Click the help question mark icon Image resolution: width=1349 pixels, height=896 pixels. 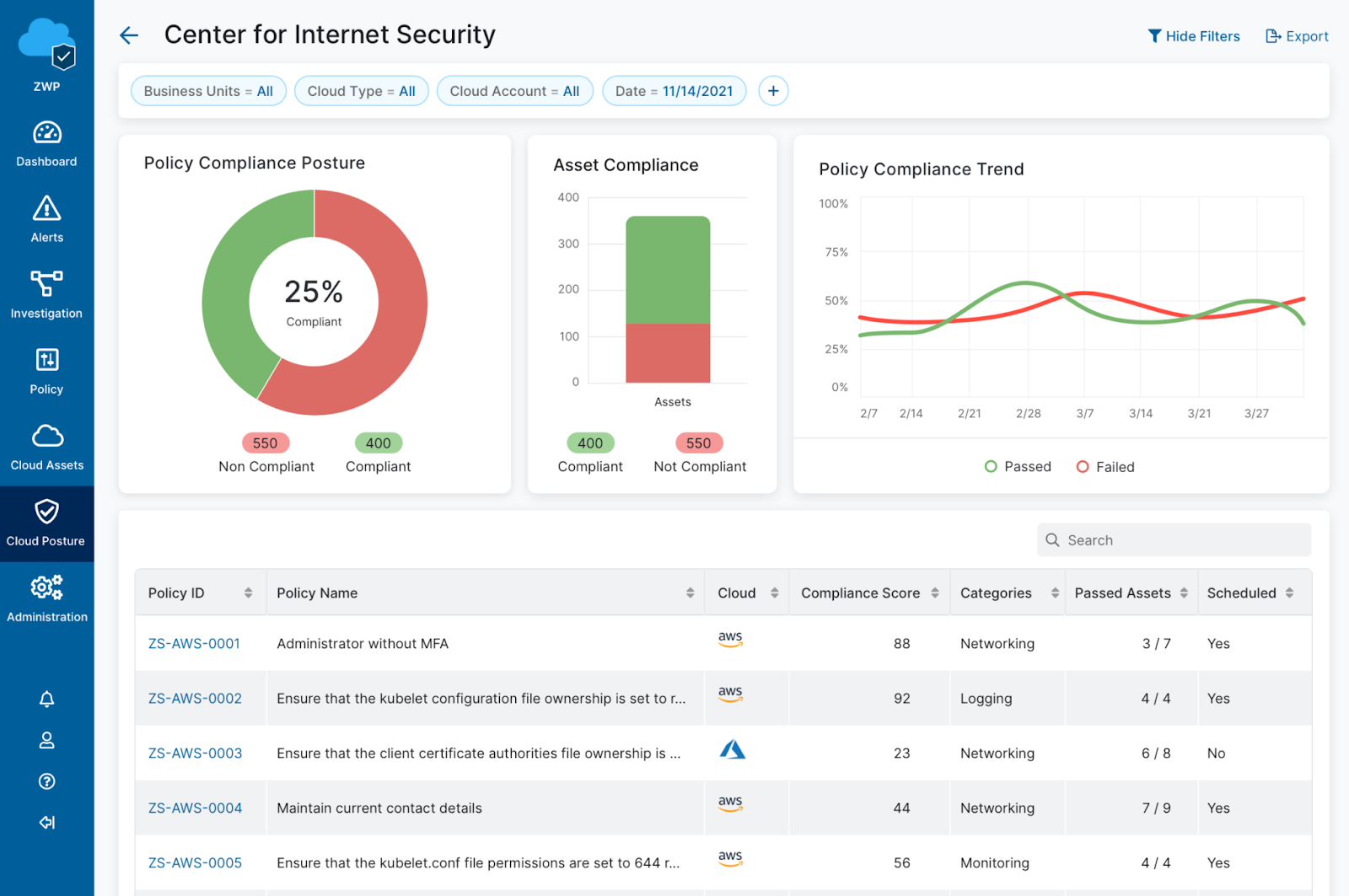coord(47,781)
